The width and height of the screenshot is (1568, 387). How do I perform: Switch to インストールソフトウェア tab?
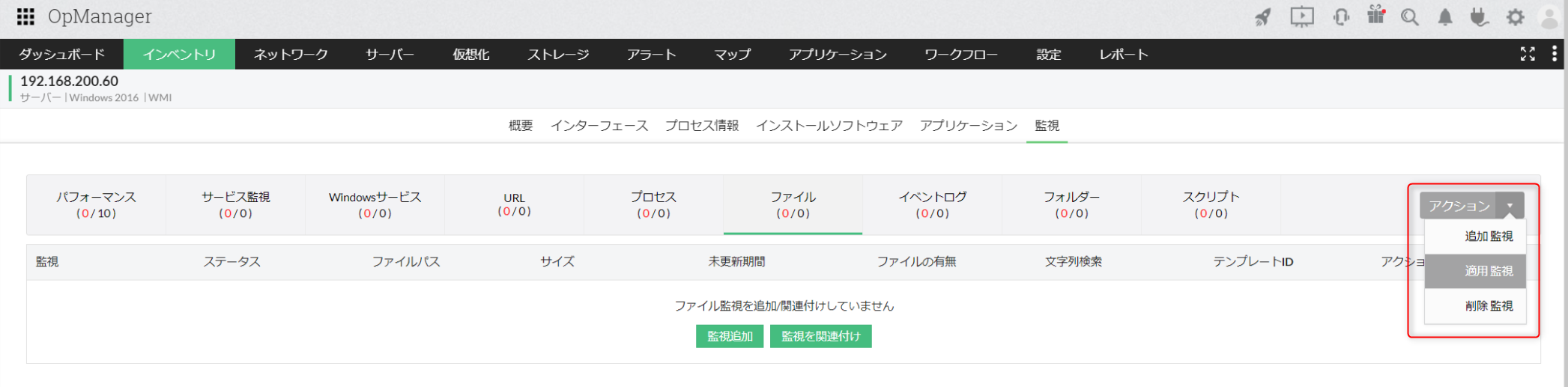point(829,126)
